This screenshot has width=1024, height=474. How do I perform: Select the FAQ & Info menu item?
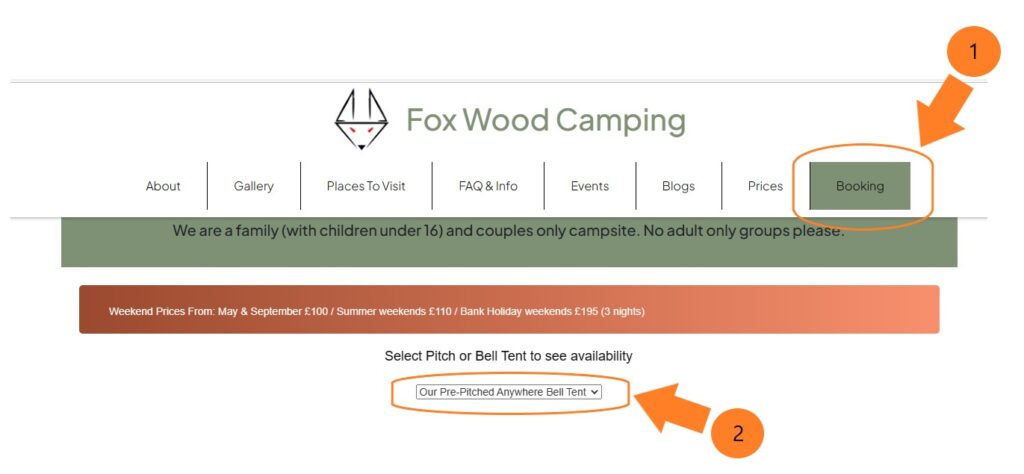point(488,186)
